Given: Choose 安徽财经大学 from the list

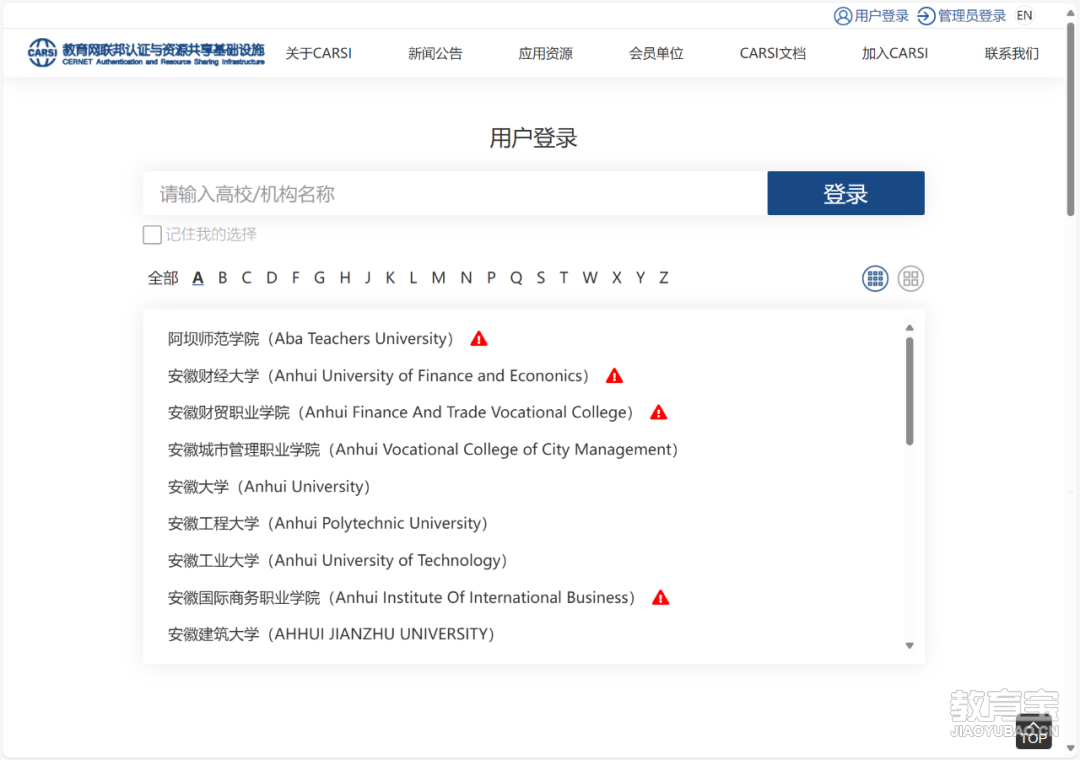Looking at the screenshot, I should (x=378, y=376).
